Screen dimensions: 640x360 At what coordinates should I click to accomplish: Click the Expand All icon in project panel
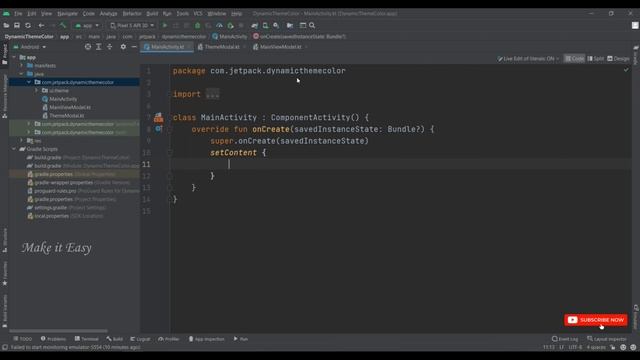pyautogui.click(x=99, y=47)
